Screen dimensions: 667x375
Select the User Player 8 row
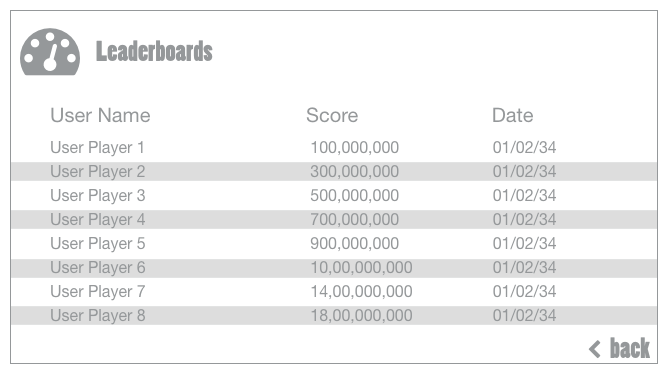coord(334,315)
